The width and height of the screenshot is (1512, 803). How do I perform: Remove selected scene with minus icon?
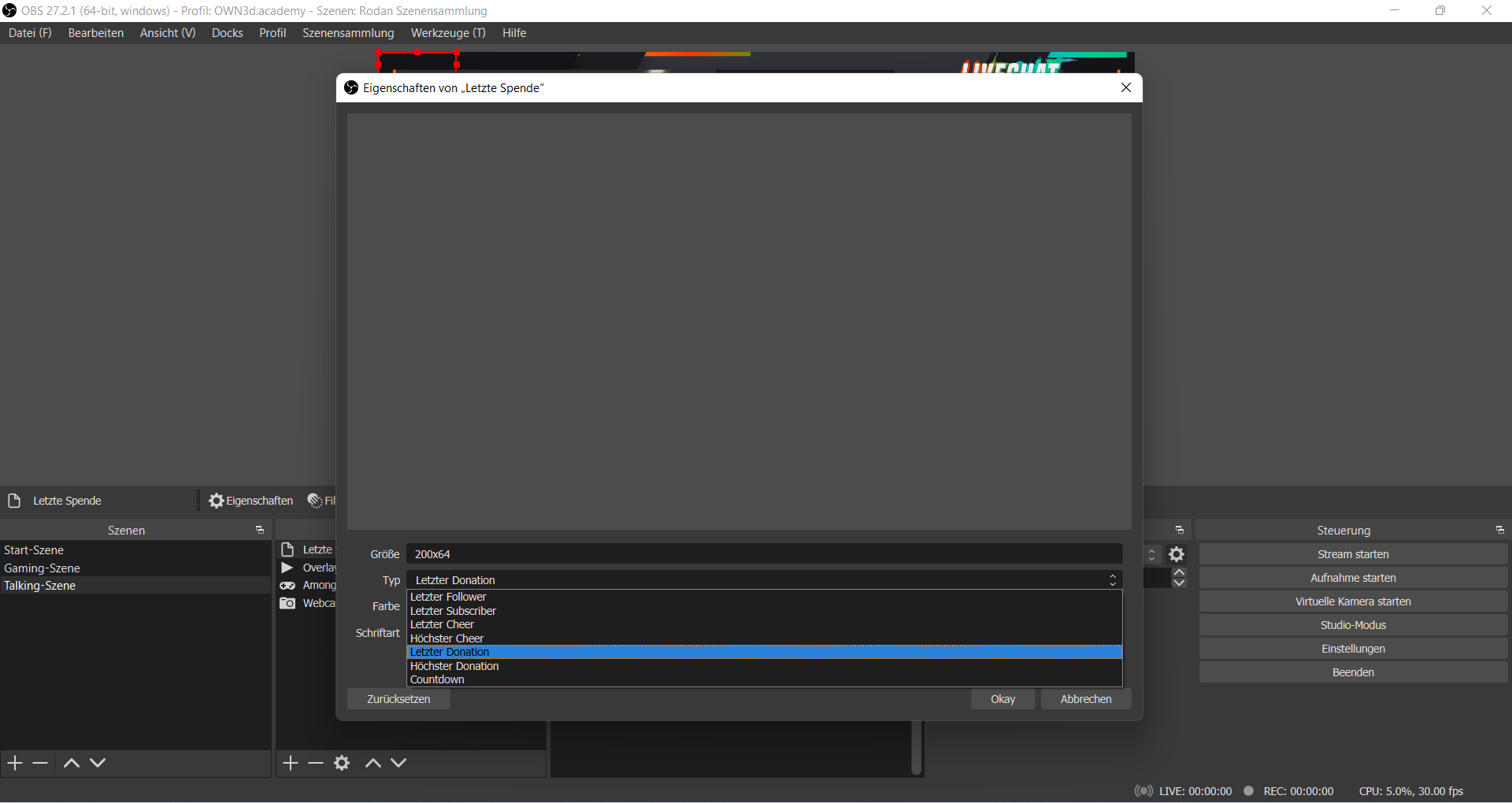41,763
